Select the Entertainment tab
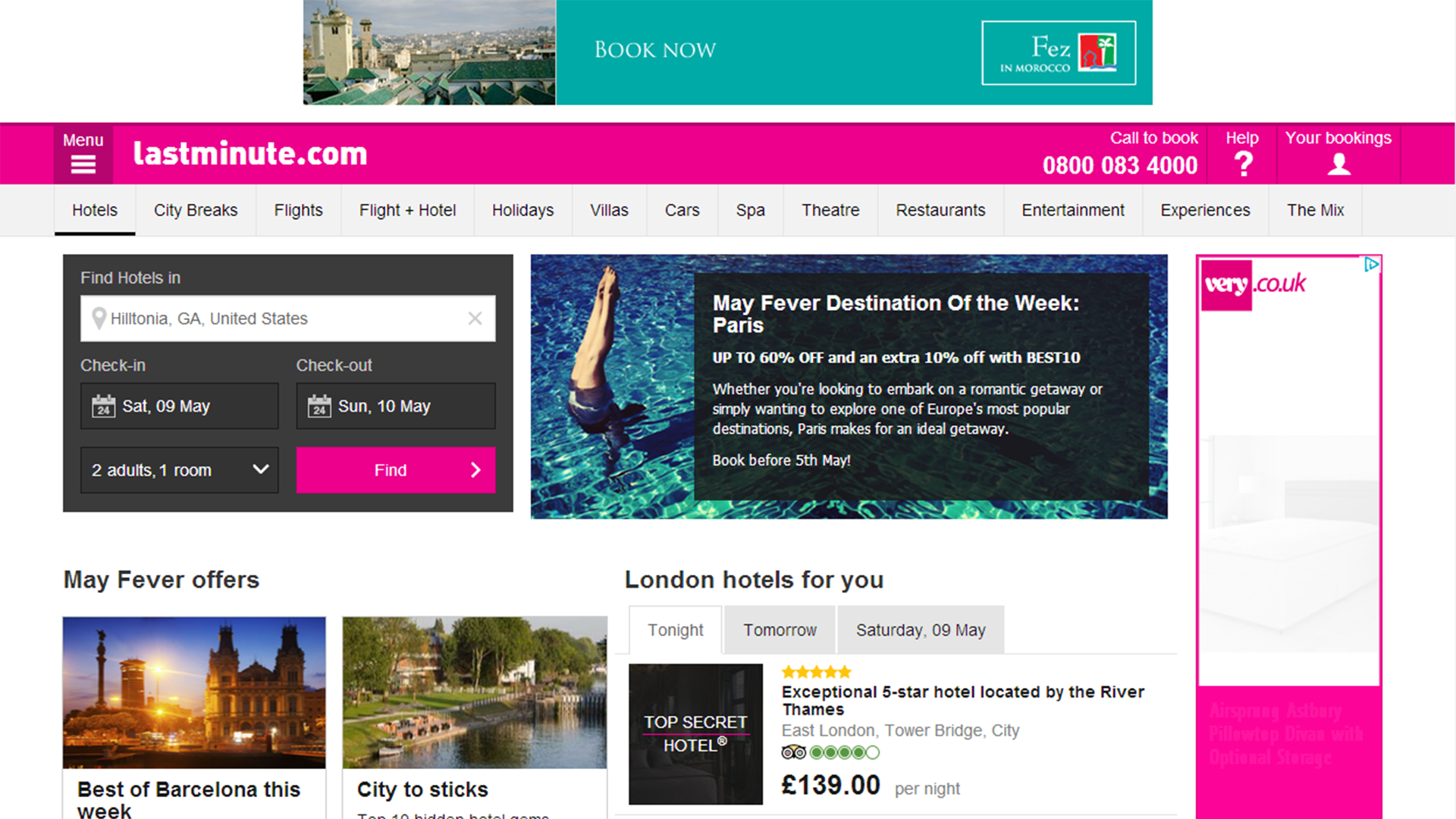This screenshot has width=1456, height=819. pyautogui.click(x=1073, y=211)
